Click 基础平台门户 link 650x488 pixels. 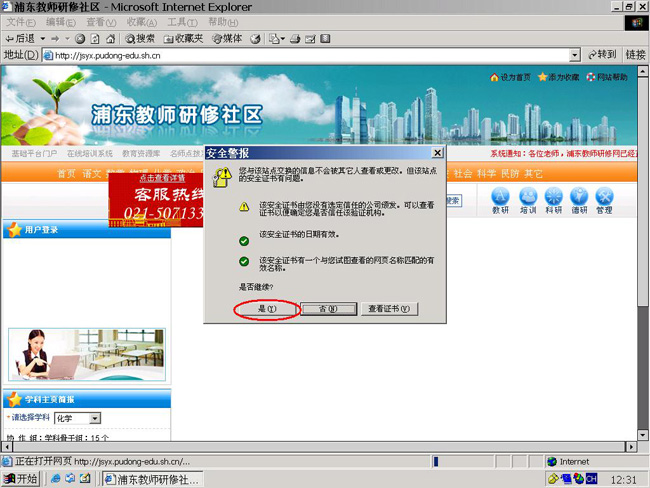(x=34, y=153)
